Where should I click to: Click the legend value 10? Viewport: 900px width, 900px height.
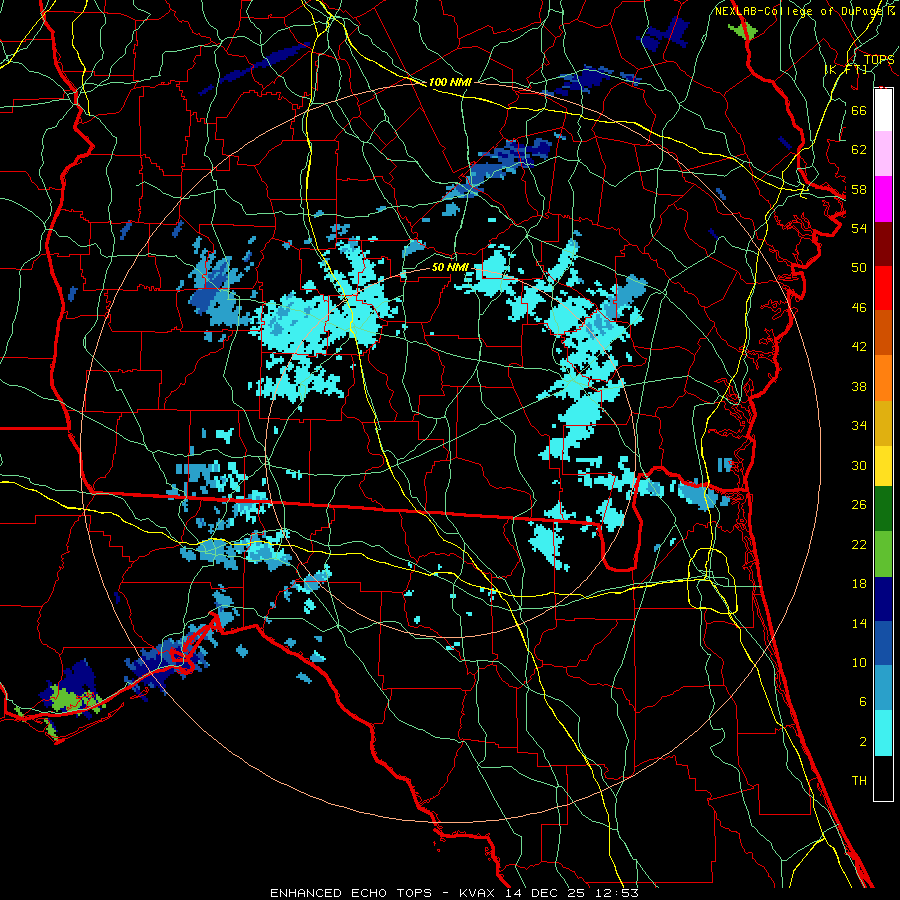(x=859, y=662)
